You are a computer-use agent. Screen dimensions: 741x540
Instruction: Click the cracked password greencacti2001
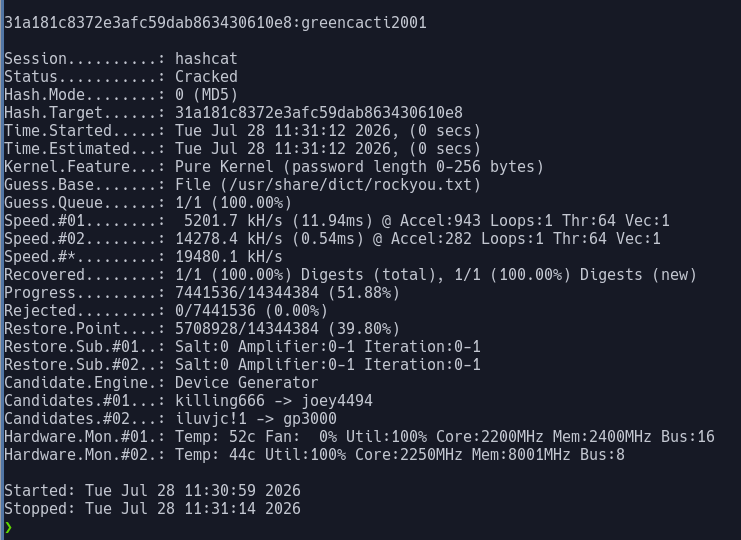click(x=364, y=23)
